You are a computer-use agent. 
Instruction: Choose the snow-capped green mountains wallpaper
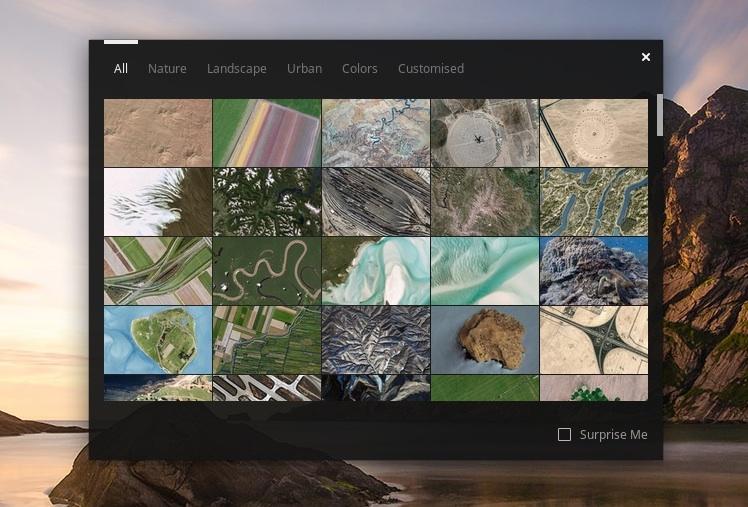tap(267, 202)
